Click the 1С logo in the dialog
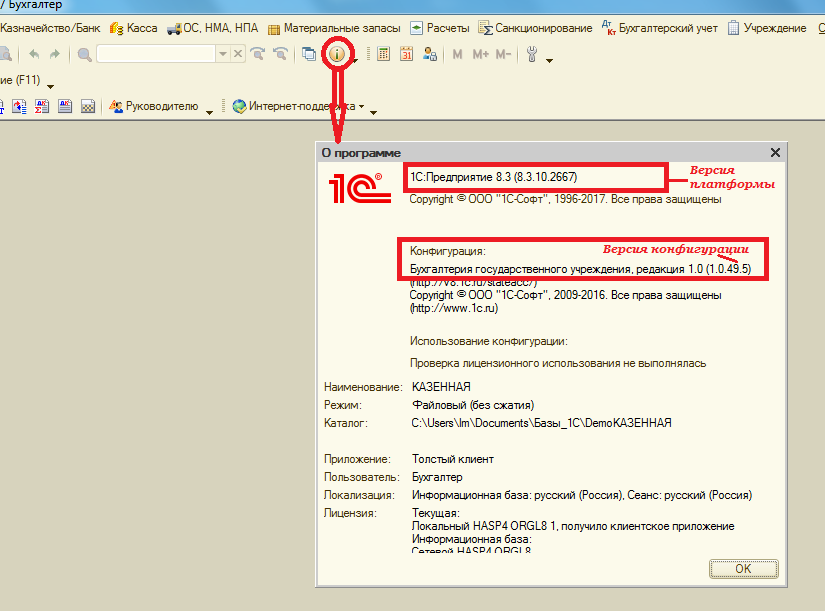825x613 pixels. pyautogui.click(x=360, y=188)
